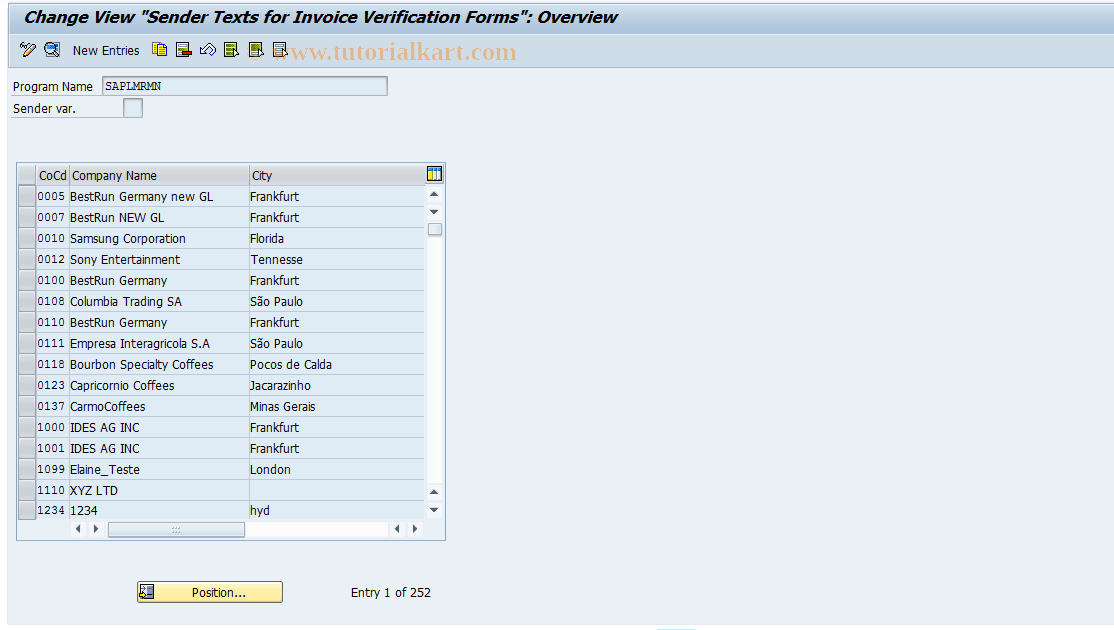Click the Copy As icon

click(x=160, y=50)
